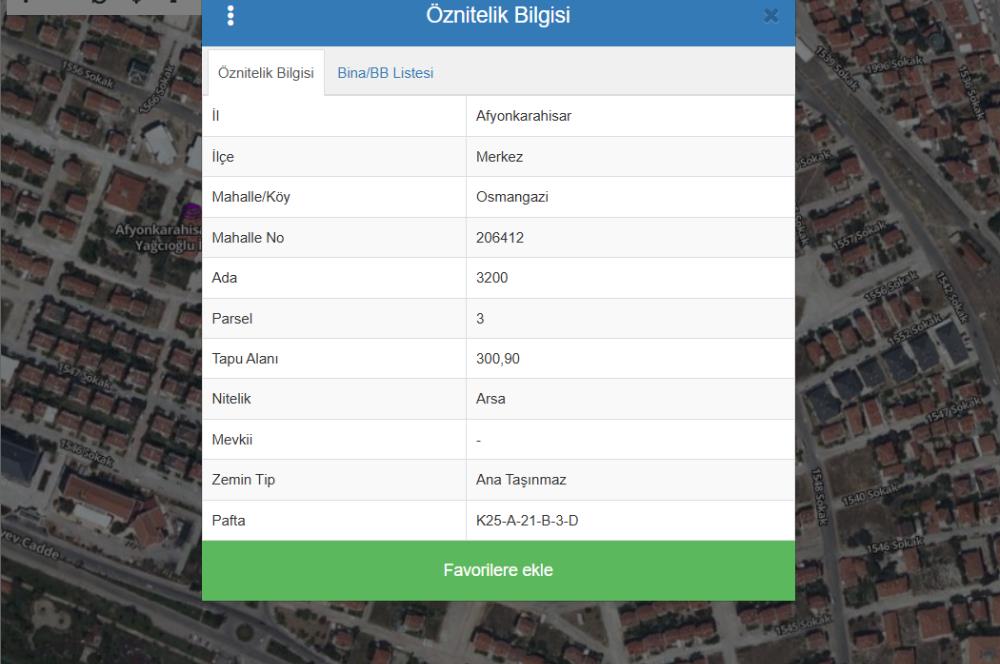
Task: Click the downward arrow icon in the top toolbar
Action: [x=137, y=5]
